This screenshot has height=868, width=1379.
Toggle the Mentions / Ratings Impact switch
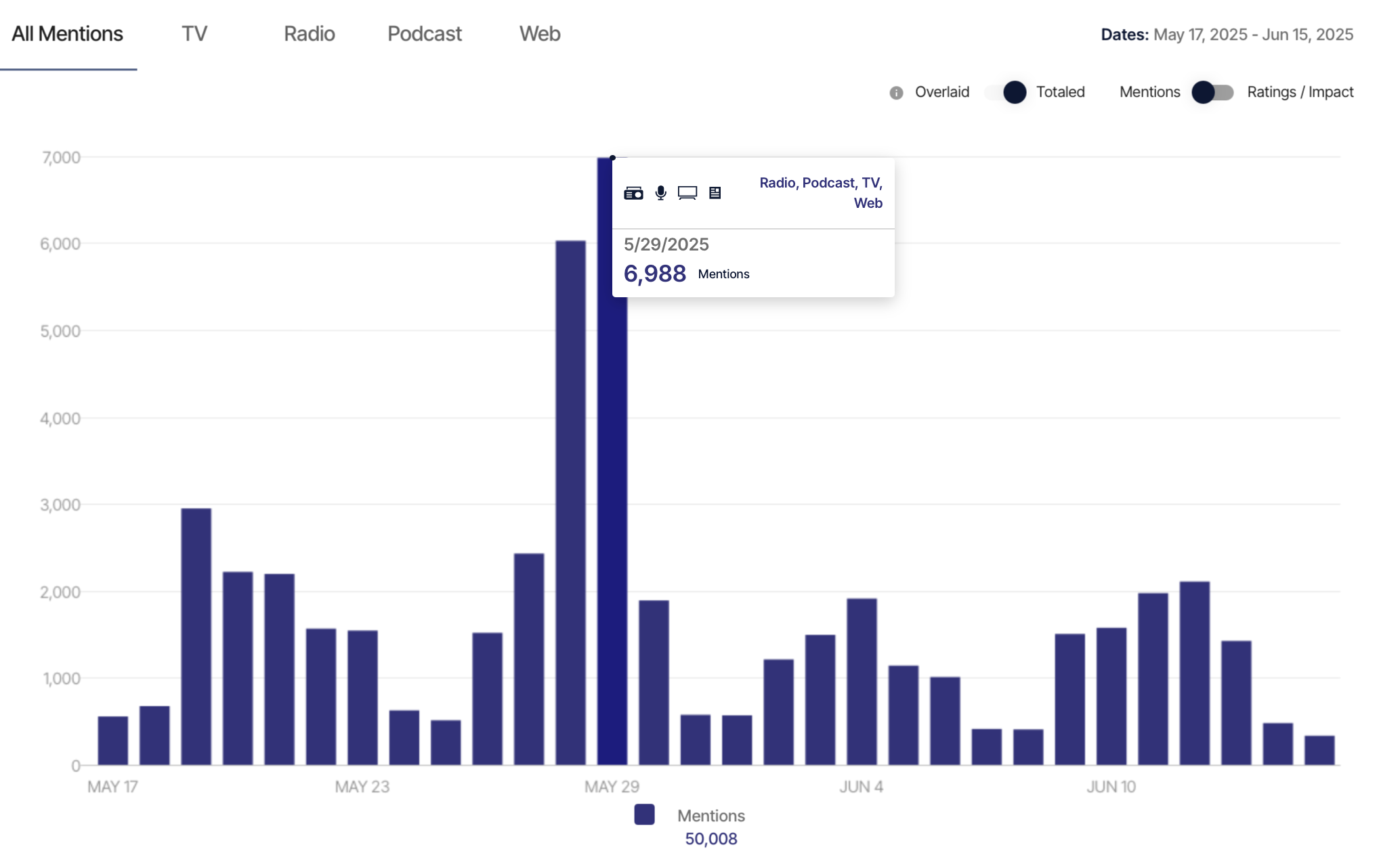tap(1213, 92)
